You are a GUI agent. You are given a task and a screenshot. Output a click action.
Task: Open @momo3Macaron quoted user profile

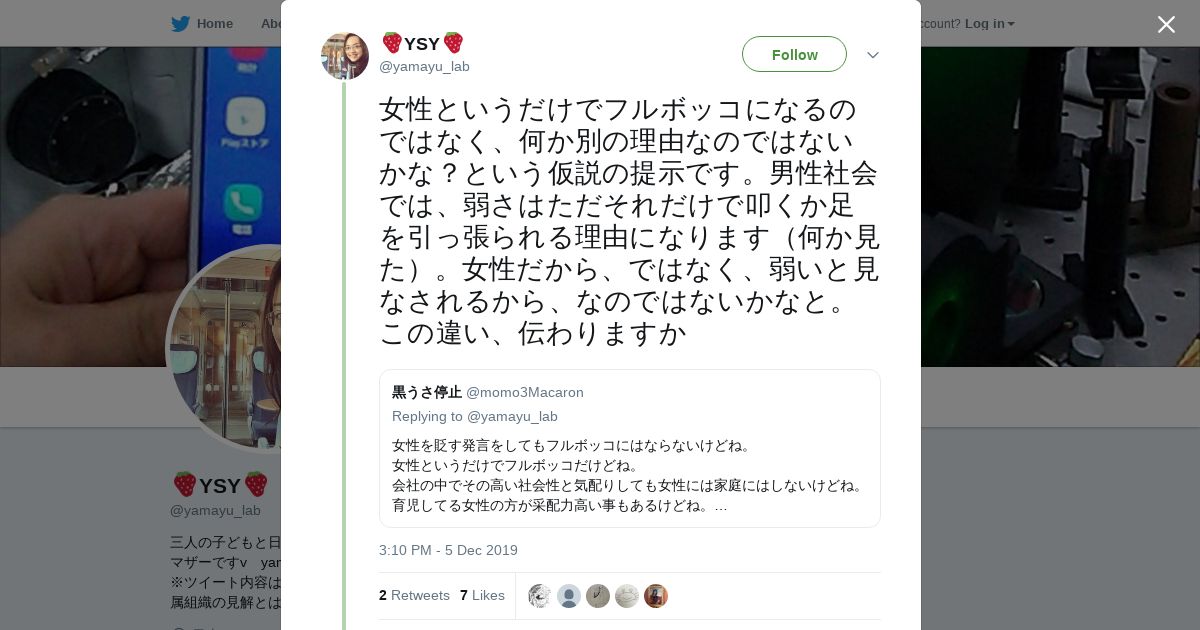tap(524, 392)
